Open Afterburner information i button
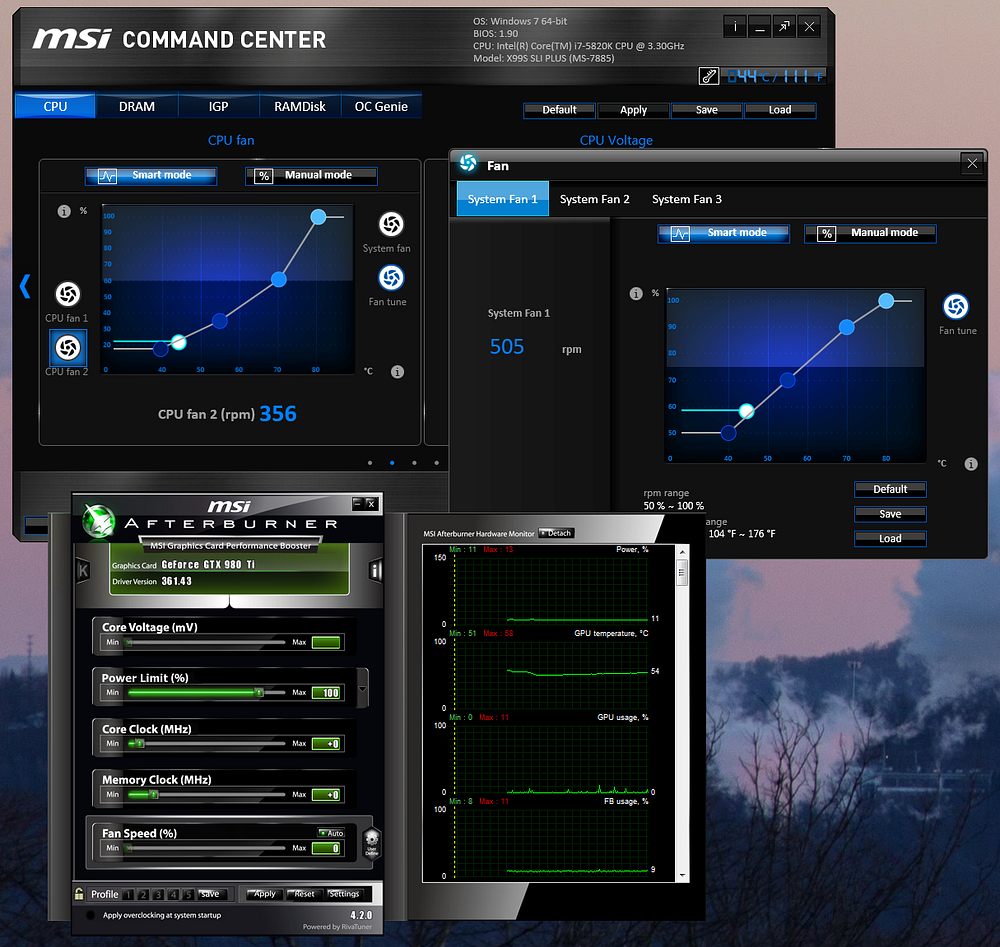This screenshot has width=1000, height=947. 376,570
